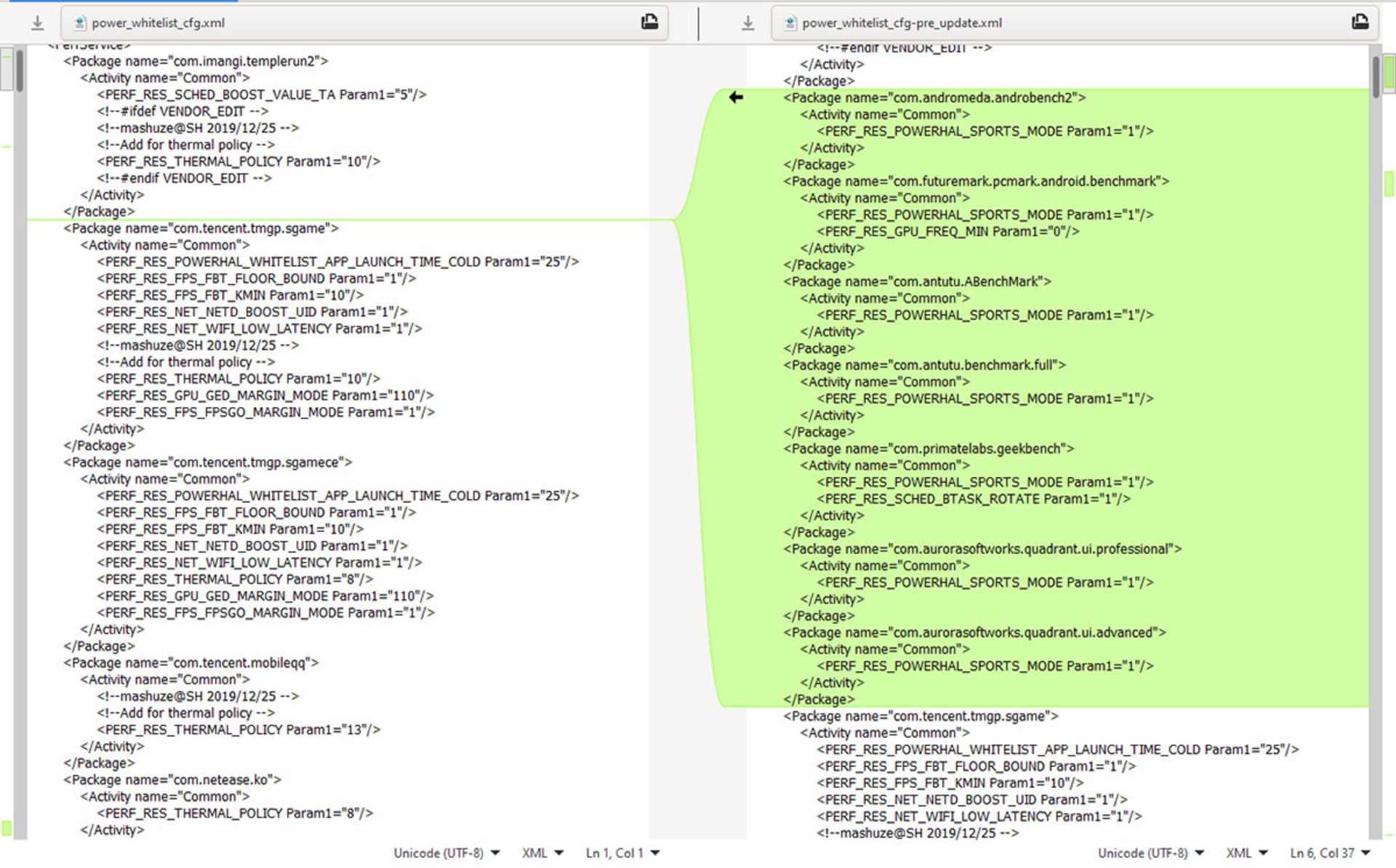This screenshot has height=868, width=1396.
Task: Click open-file icon beside power_whitelist_cfg-pre_update.xml
Action: click(1360, 23)
